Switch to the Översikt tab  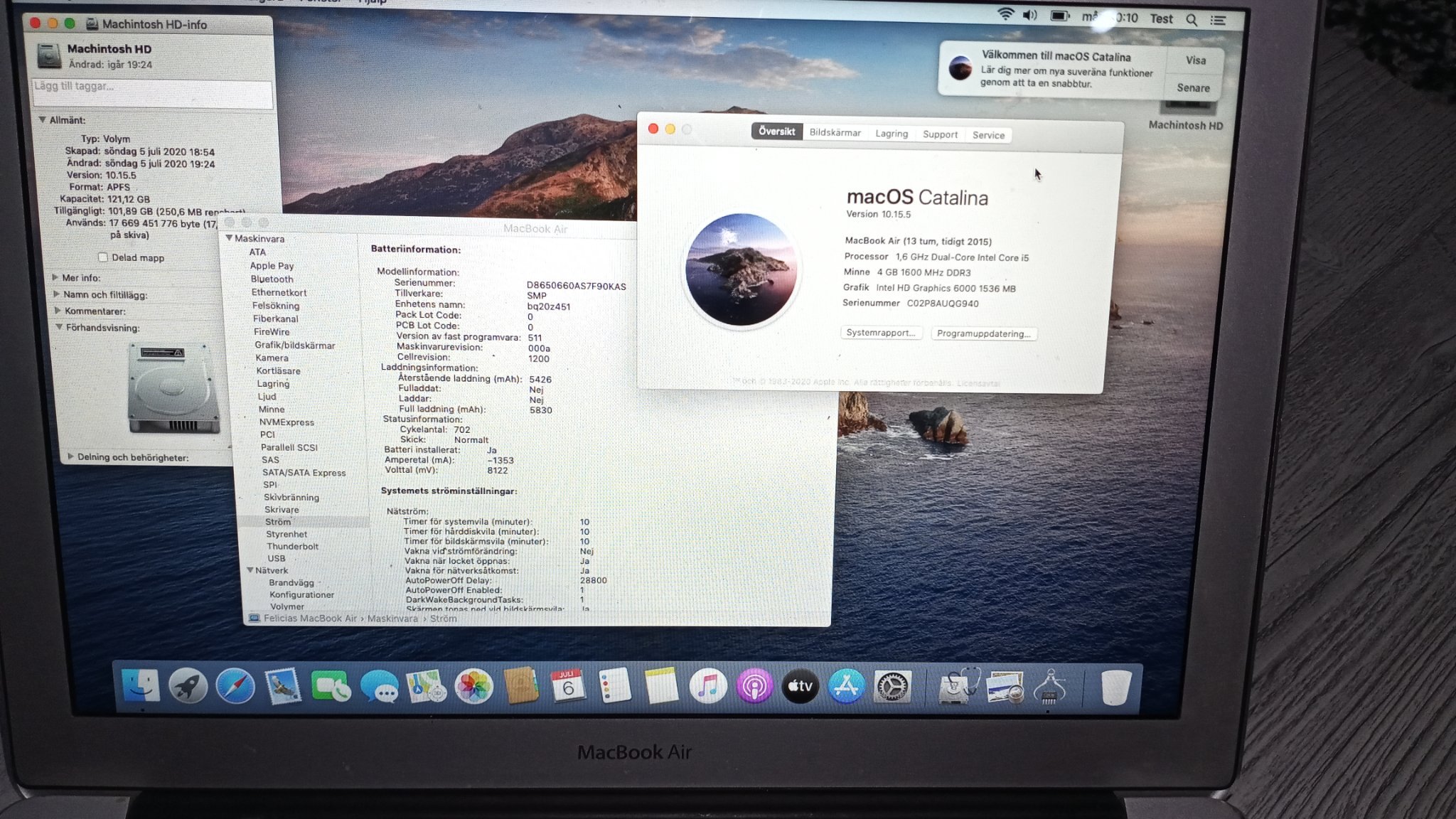click(776, 132)
